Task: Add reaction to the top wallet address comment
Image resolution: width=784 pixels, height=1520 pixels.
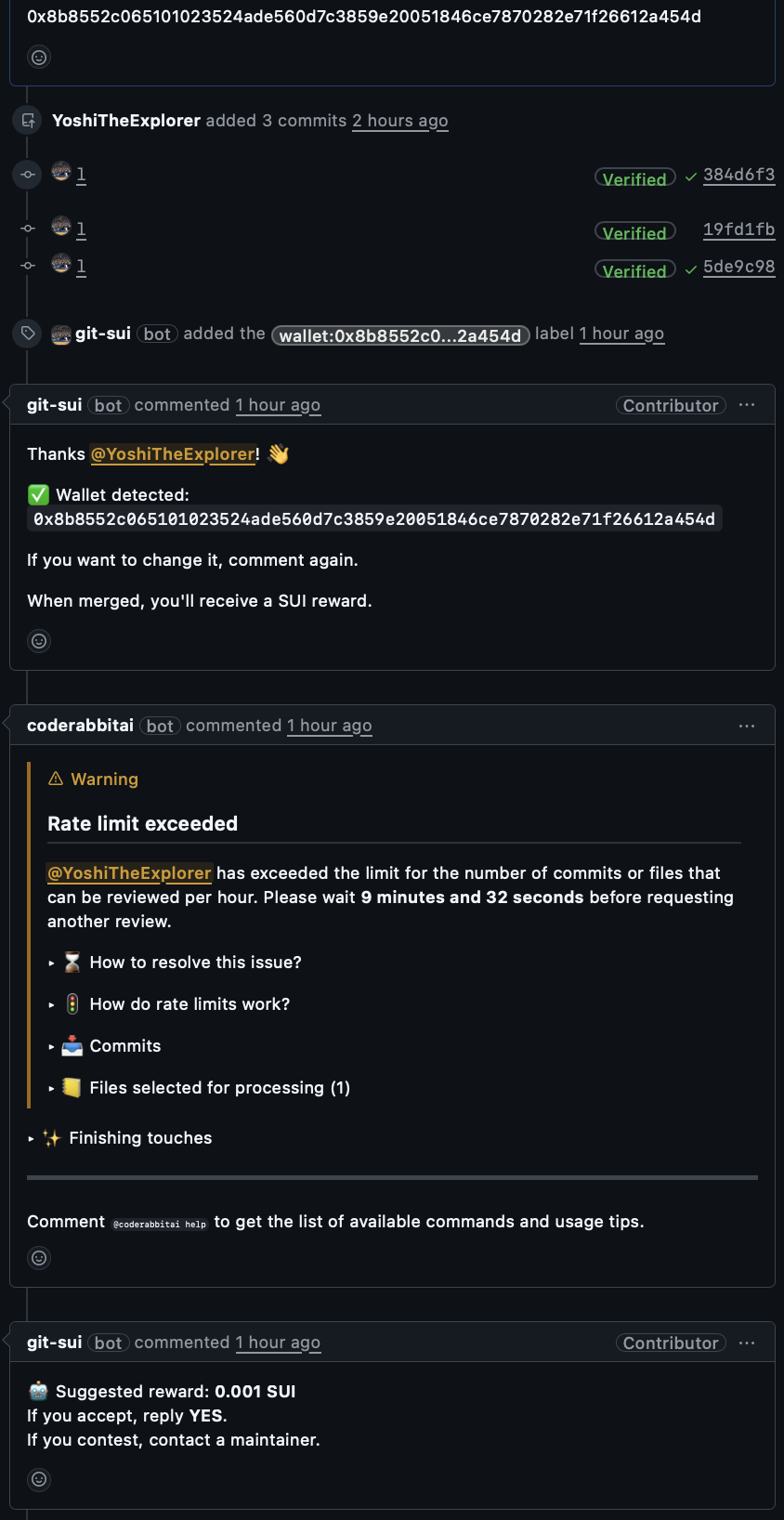Action: tap(39, 58)
